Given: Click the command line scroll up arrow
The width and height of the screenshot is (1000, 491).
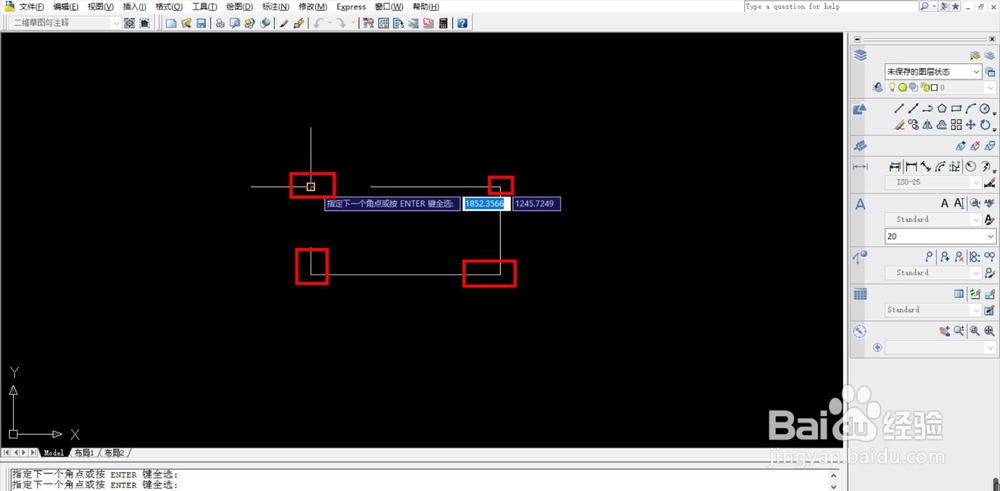Looking at the screenshot, I should coord(835,474).
